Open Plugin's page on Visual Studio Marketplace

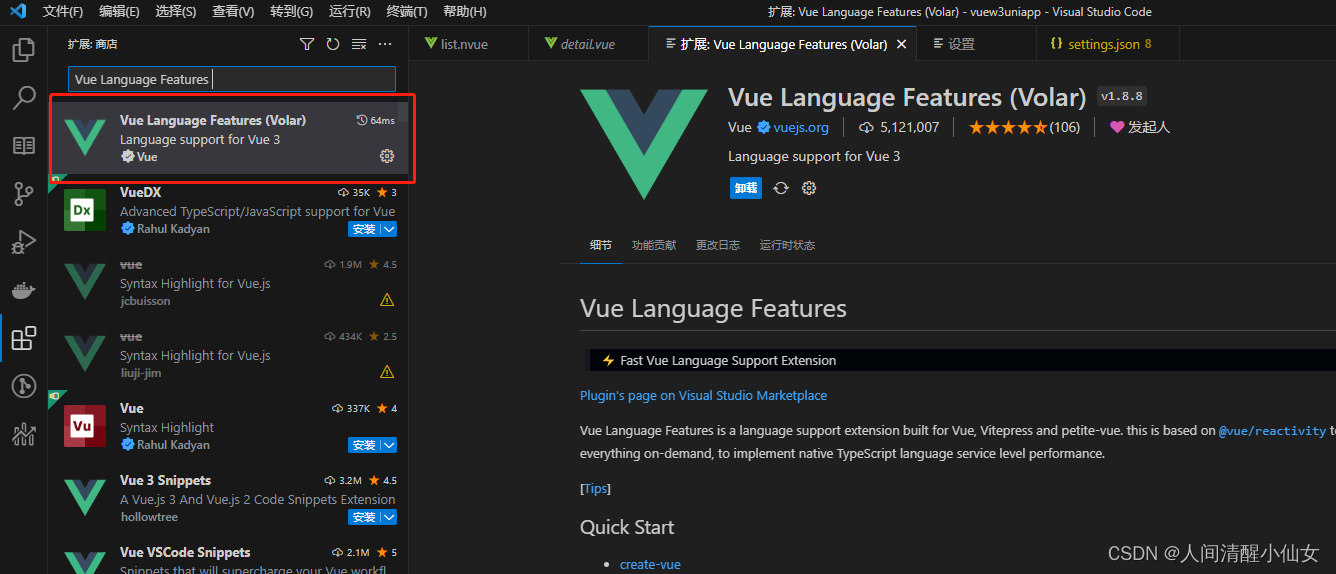[703, 395]
